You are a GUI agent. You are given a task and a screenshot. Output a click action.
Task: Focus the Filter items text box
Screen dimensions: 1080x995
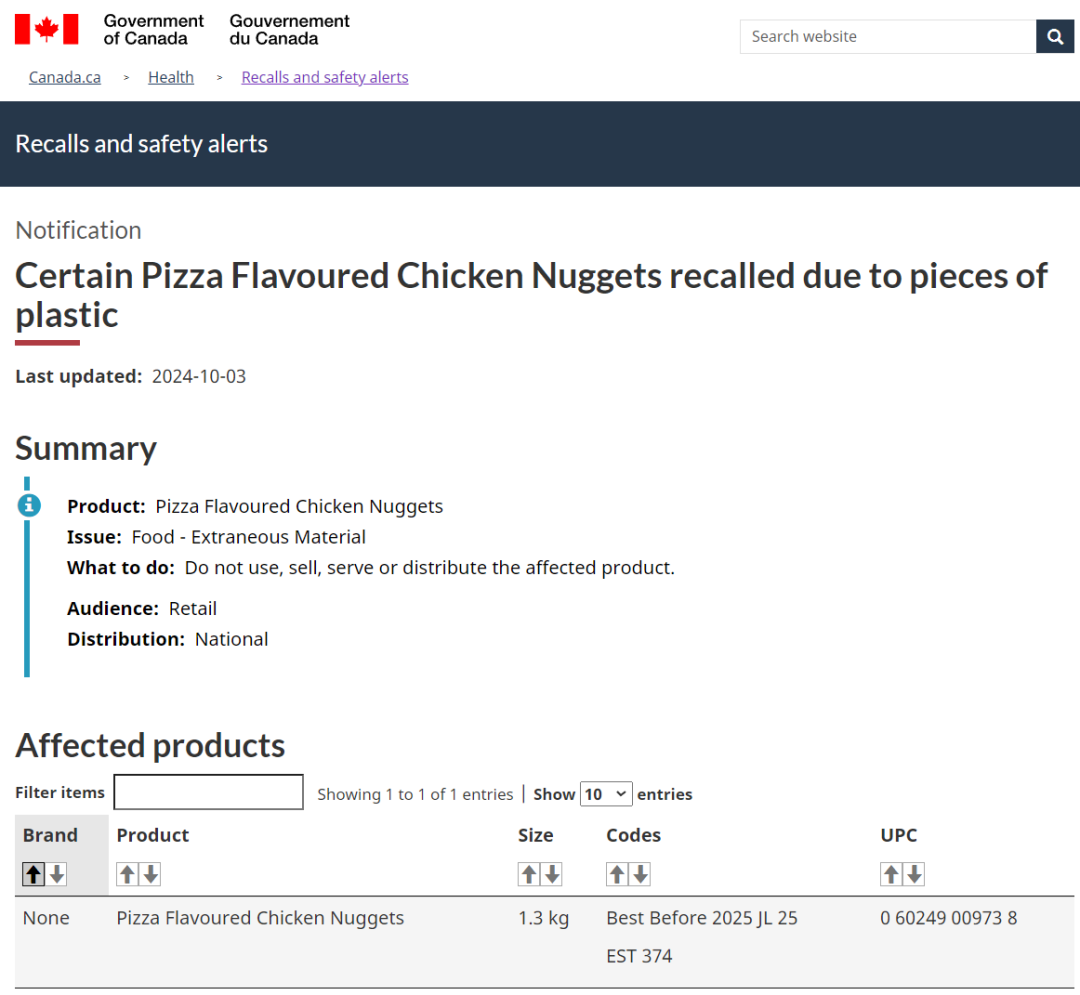(209, 792)
